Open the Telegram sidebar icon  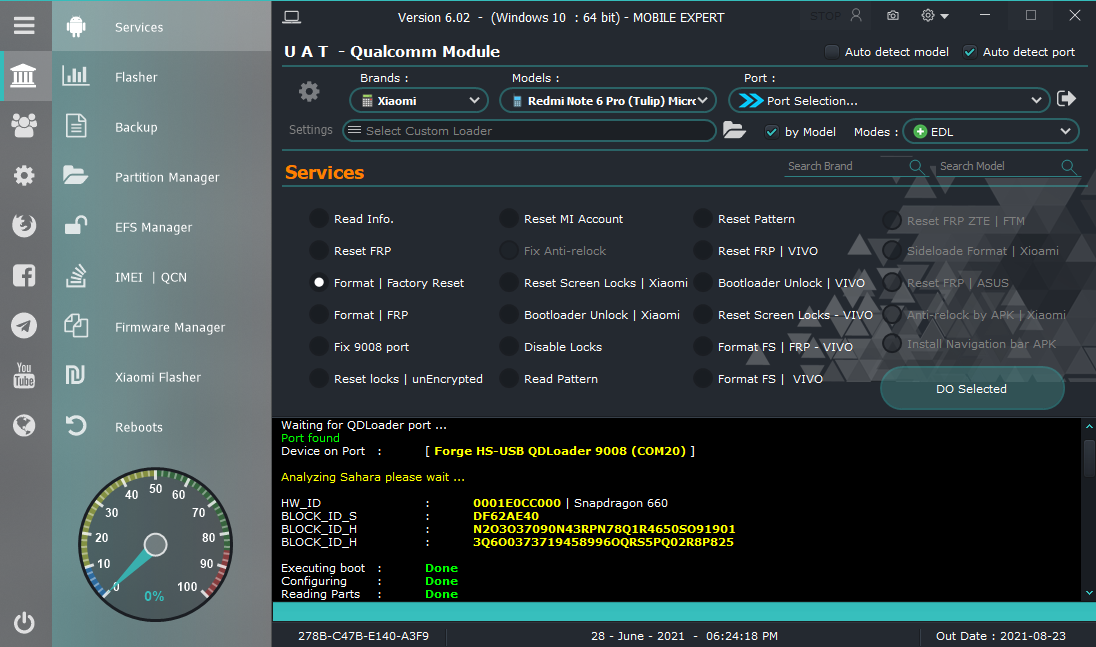24,326
